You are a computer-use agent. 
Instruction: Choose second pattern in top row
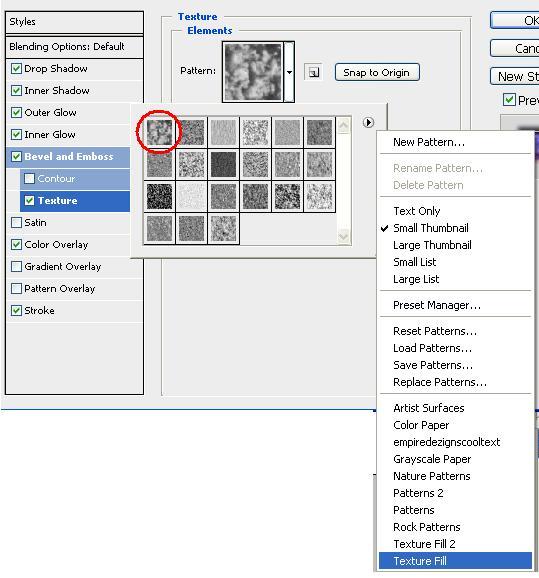coord(191,132)
